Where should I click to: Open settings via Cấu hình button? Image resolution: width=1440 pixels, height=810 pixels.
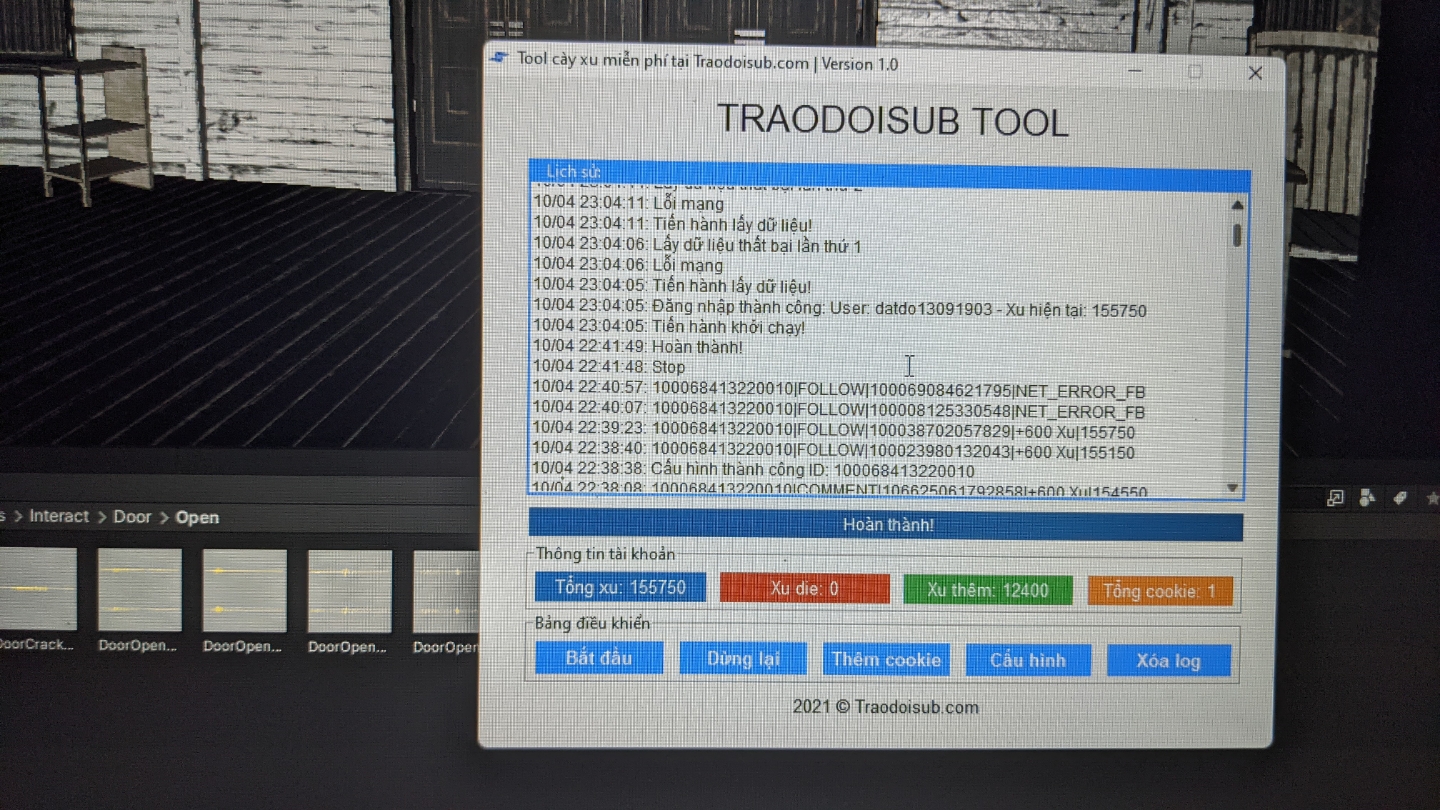tap(1028, 661)
